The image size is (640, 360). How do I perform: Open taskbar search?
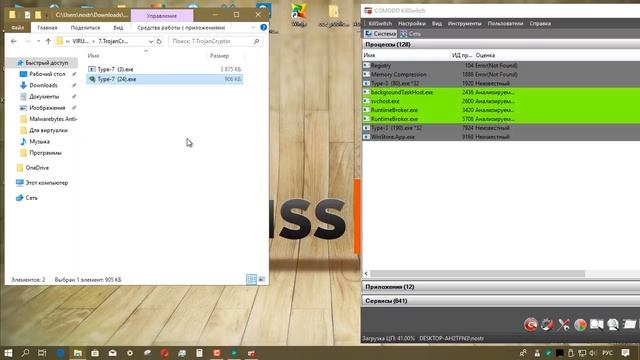point(25,353)
